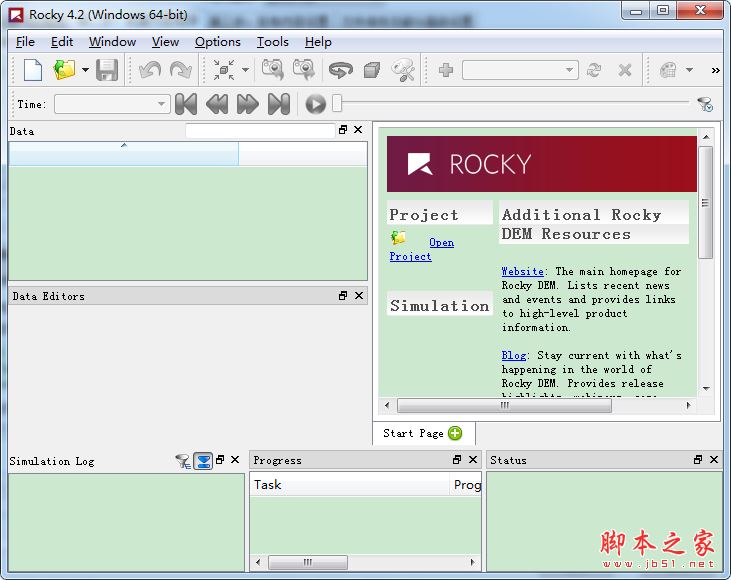
Task: Close the Progress panel
Action: (473, 460)
